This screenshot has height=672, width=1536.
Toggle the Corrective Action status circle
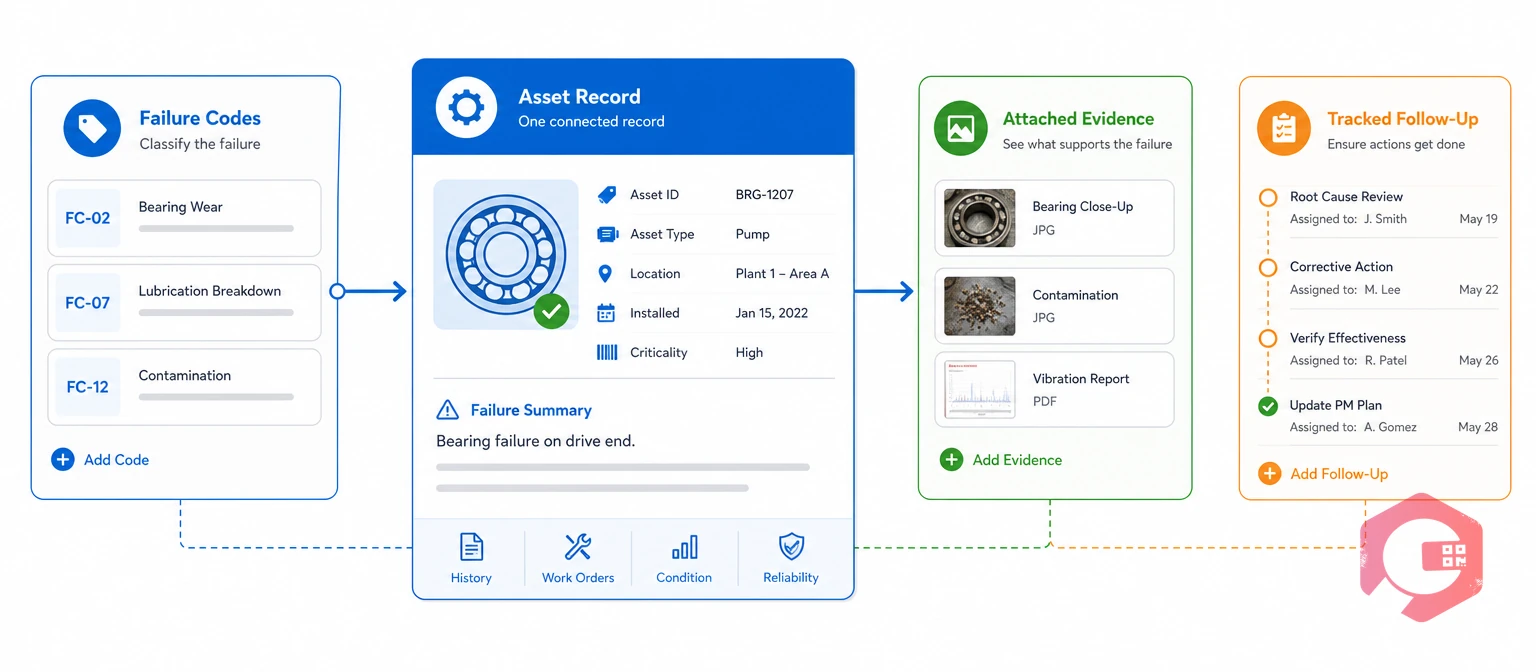pos(1268,268)
